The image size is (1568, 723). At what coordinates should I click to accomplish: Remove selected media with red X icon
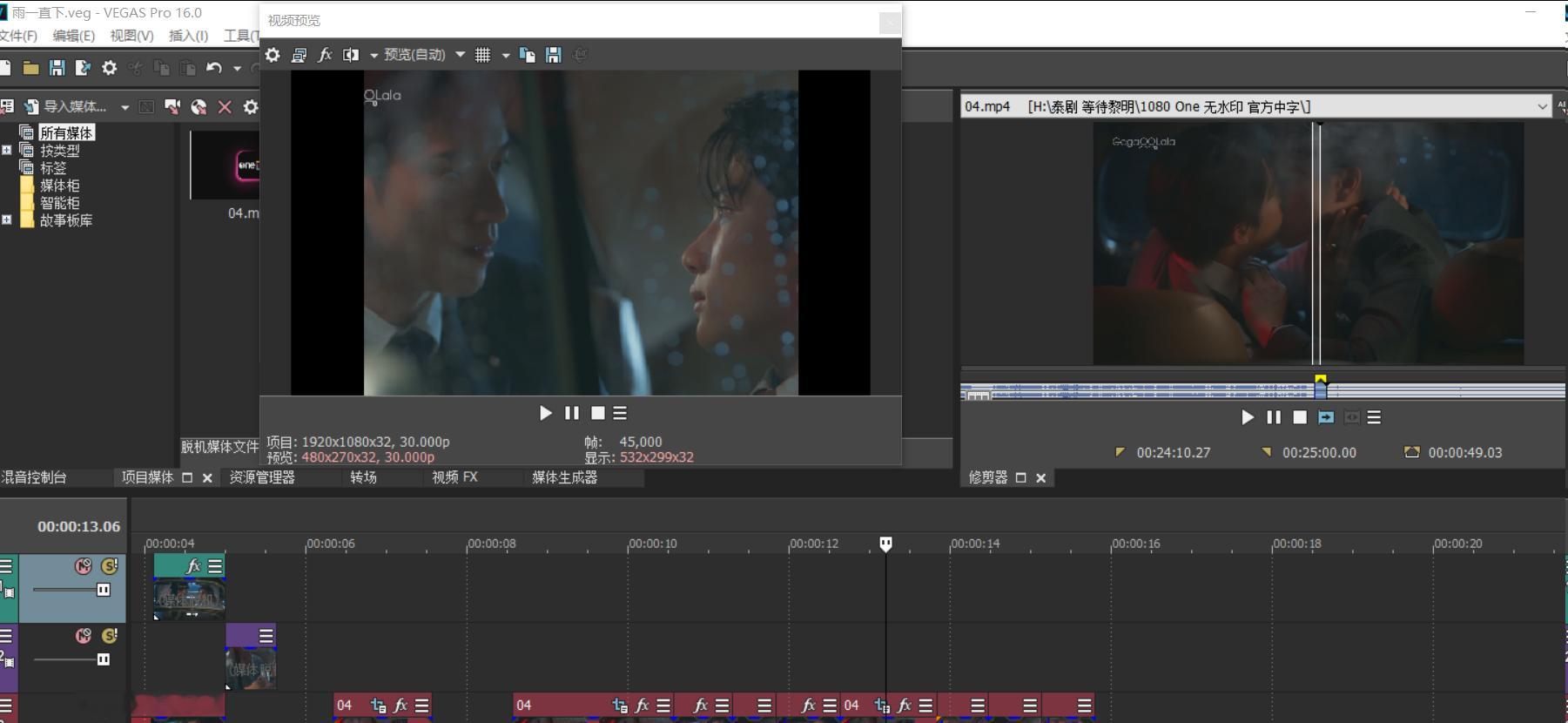(x=225, y=107)
